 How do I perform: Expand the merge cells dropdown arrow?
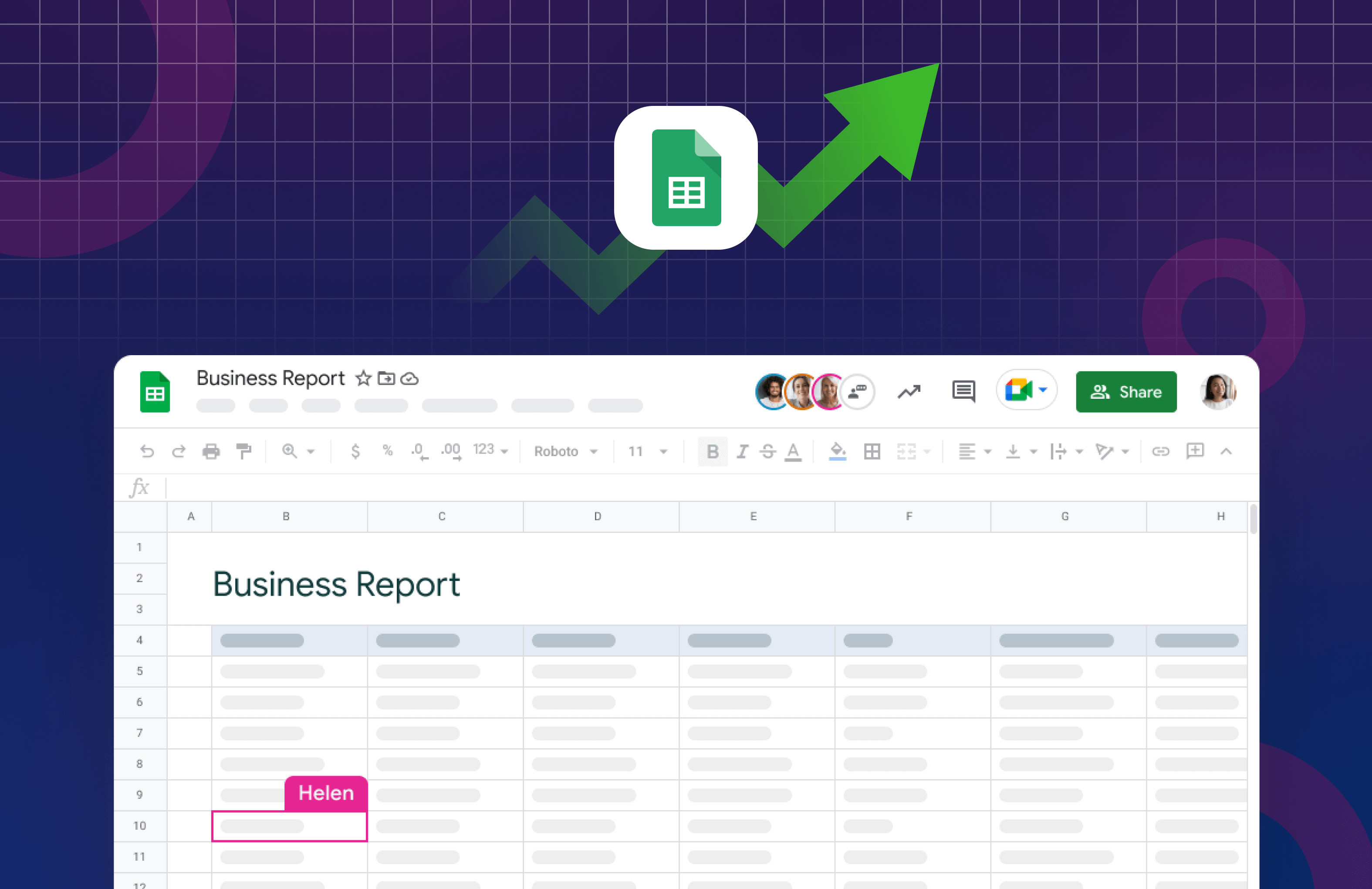click(x=927, y=452)
